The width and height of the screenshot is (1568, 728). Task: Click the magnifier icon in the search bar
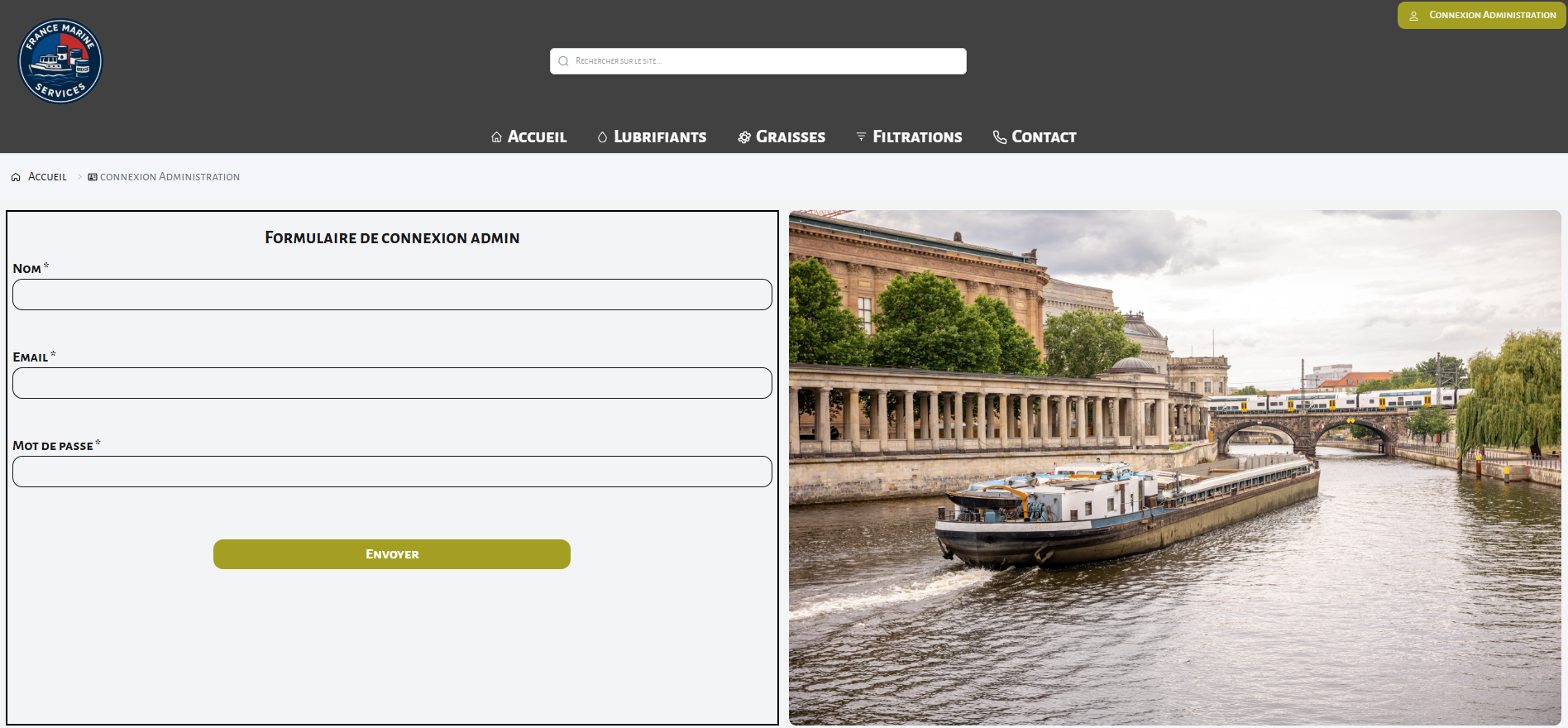[563, 61]
